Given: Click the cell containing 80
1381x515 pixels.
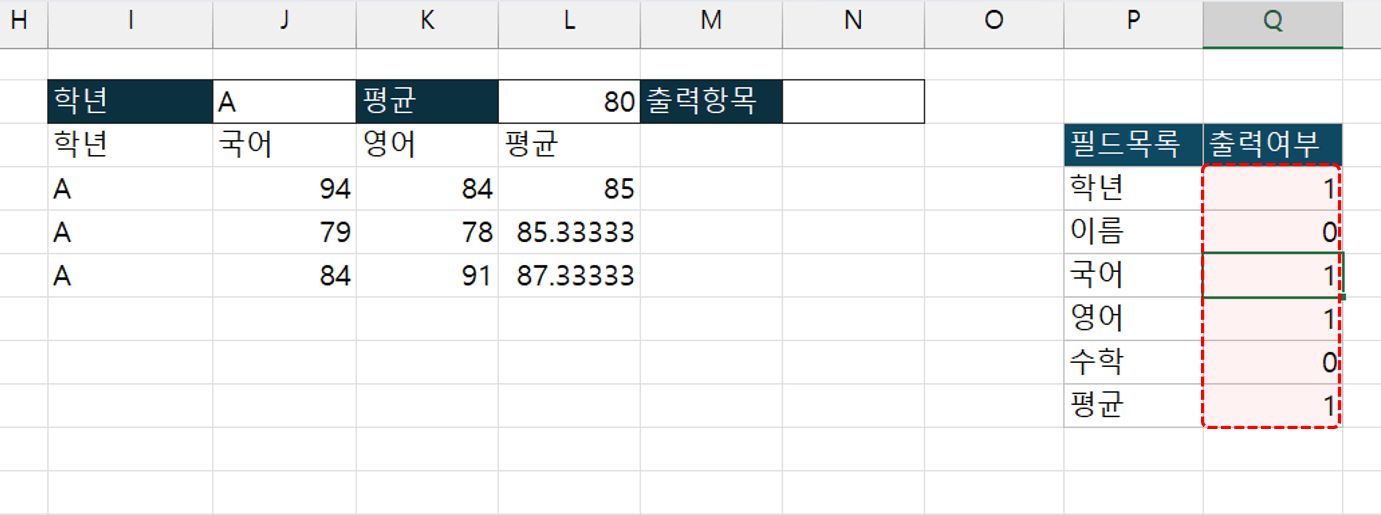Looking at the screenshot, I should point(569,101).
